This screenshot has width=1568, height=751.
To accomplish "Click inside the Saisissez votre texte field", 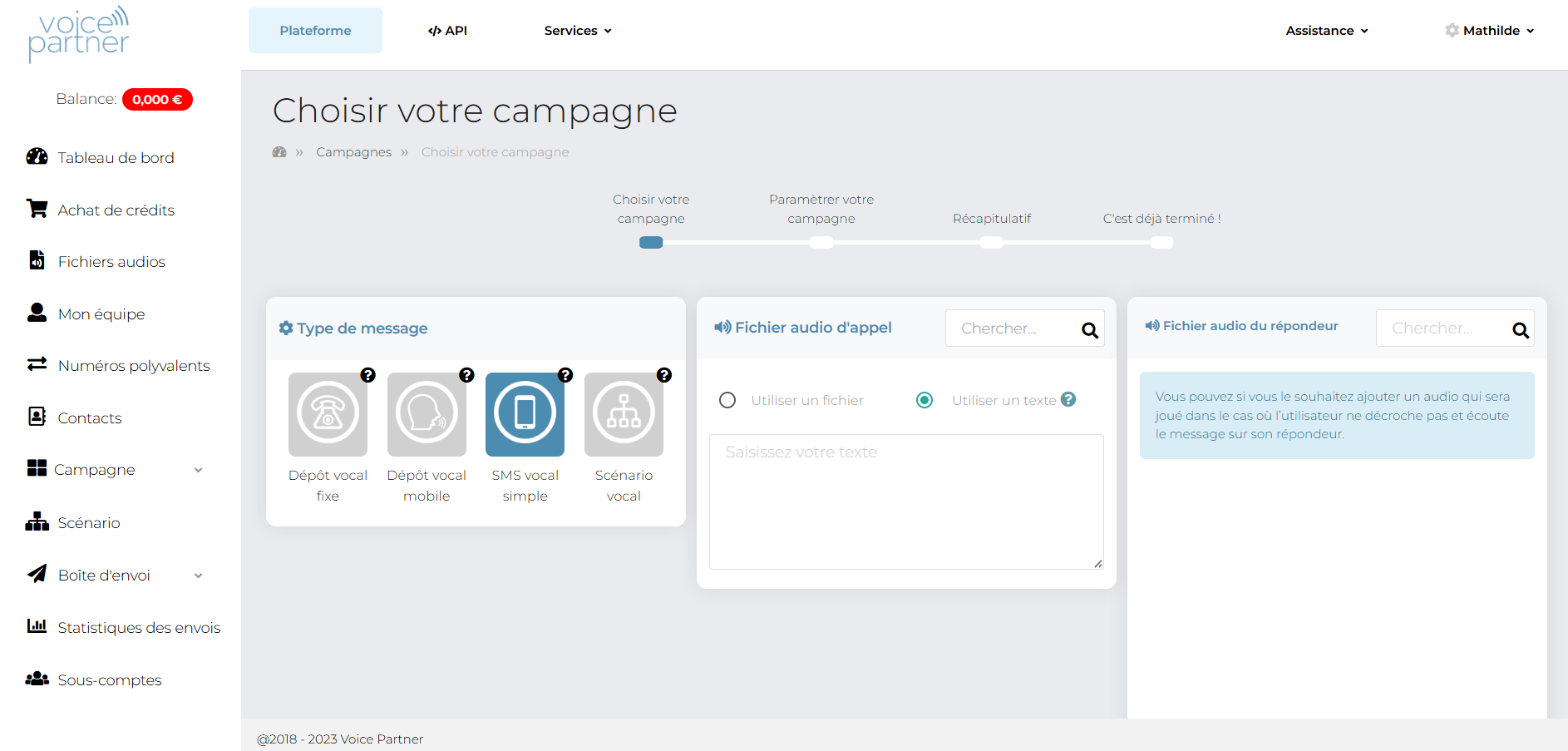I will 905,499.
